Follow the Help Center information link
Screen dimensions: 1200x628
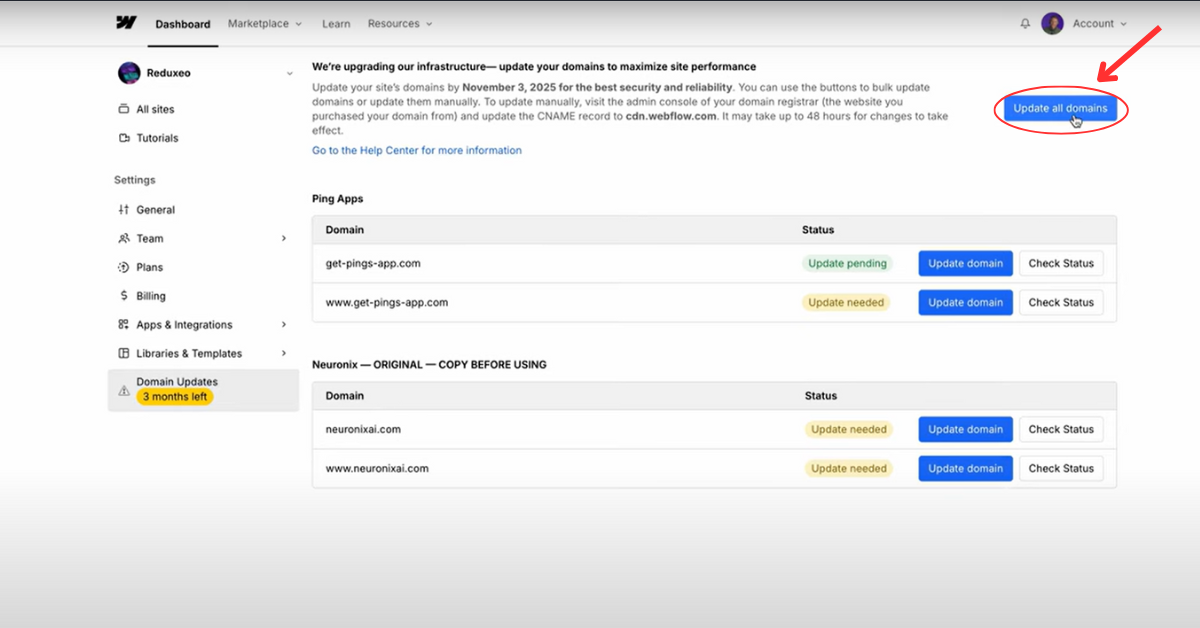(417, 150)
